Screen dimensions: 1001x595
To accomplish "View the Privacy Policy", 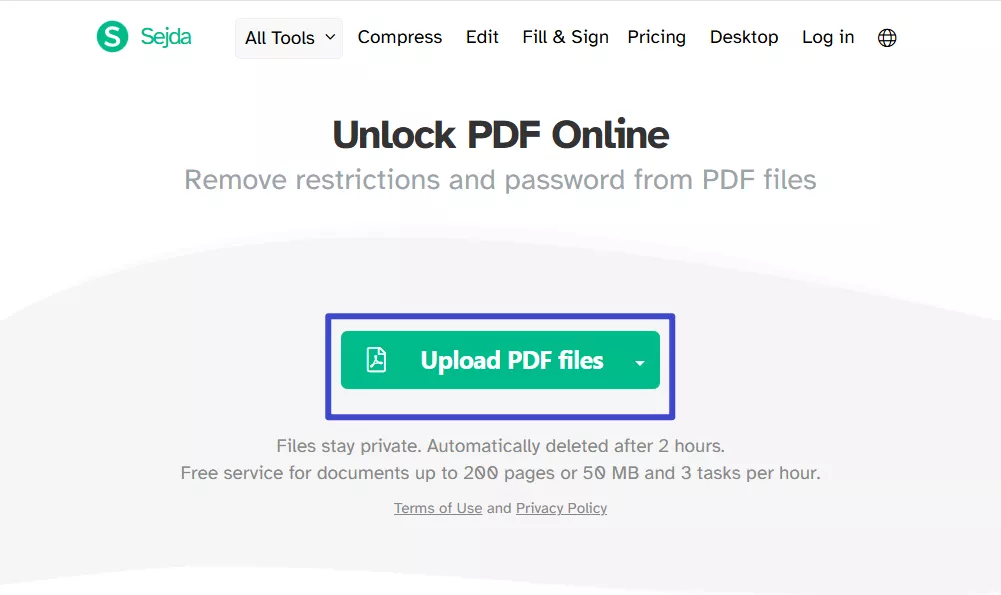I will pyautogui.click(x=561, y=508).
